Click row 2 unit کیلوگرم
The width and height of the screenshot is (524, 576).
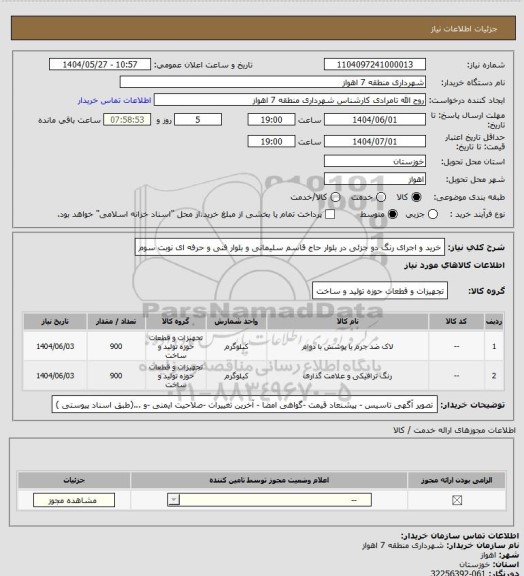coord(236,376)
